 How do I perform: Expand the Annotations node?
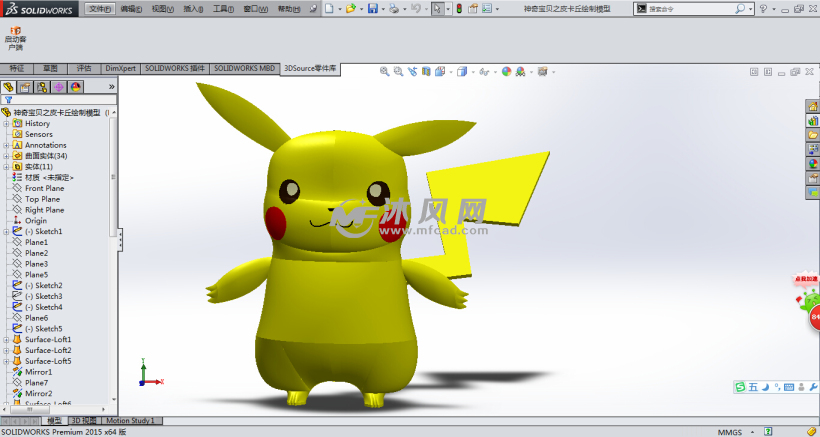(6, 145)
